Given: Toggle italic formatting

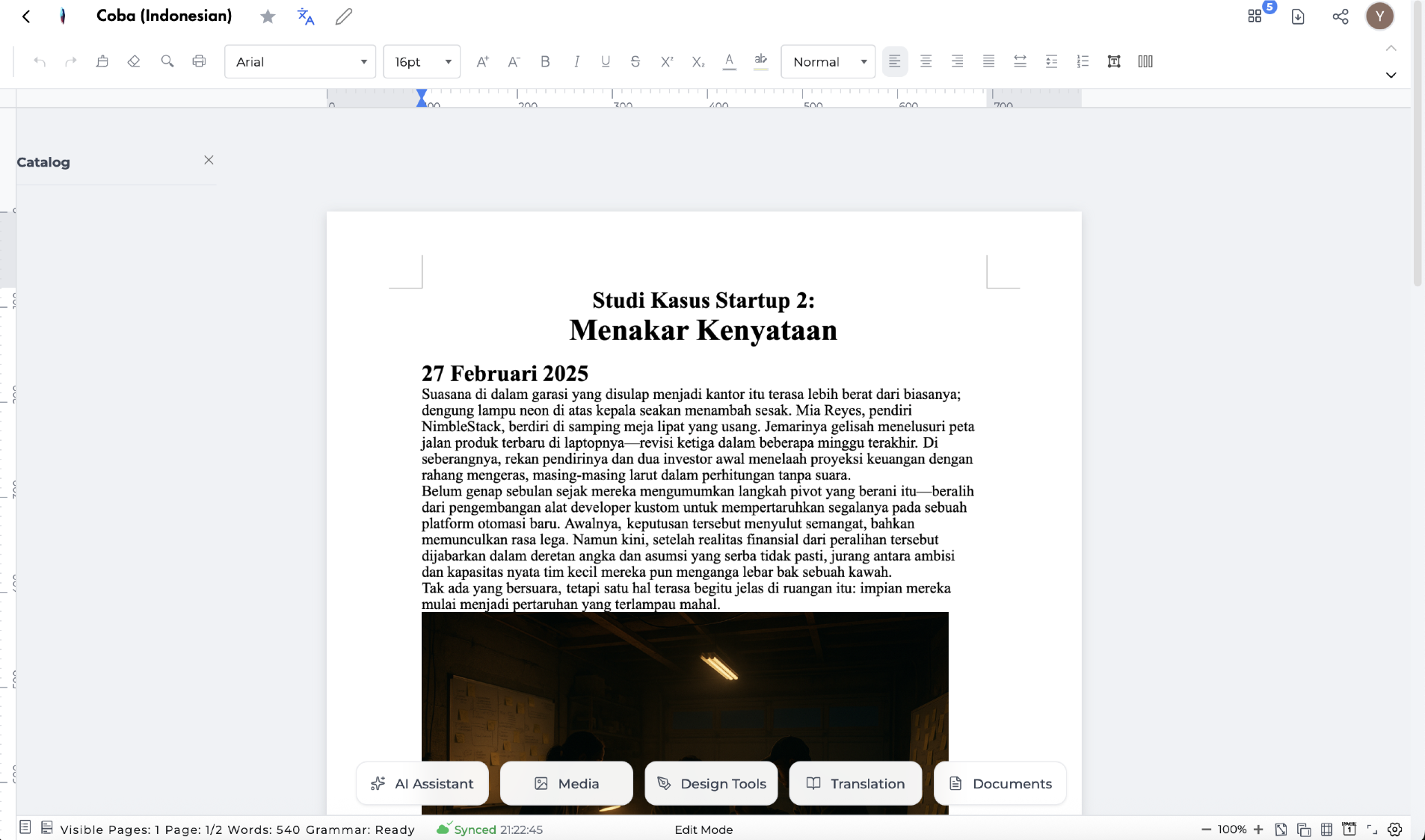Looking at the screenshot, I should coord(576,61).
